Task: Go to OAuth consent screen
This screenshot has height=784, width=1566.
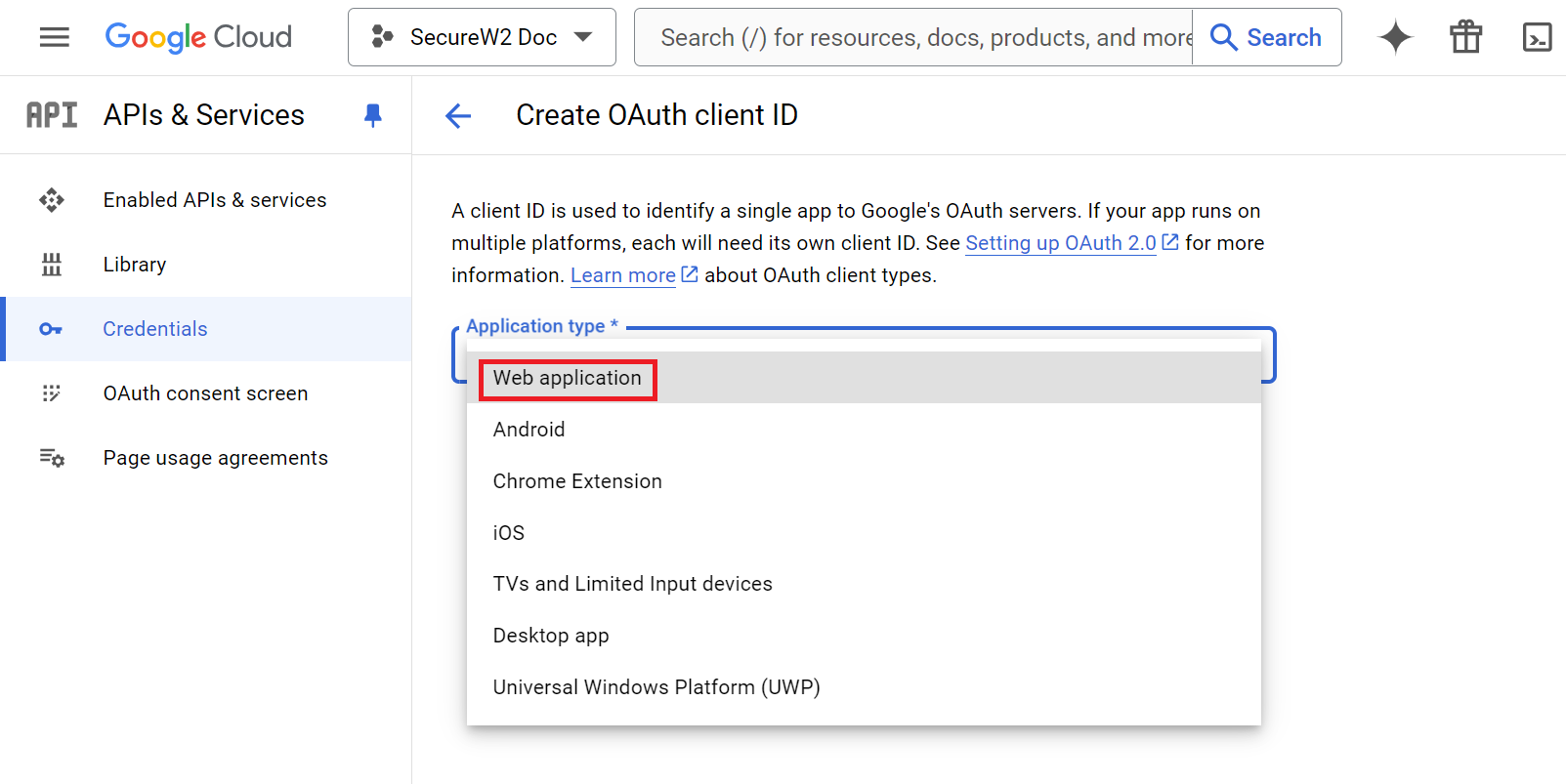Action: (x=205, y=393)
